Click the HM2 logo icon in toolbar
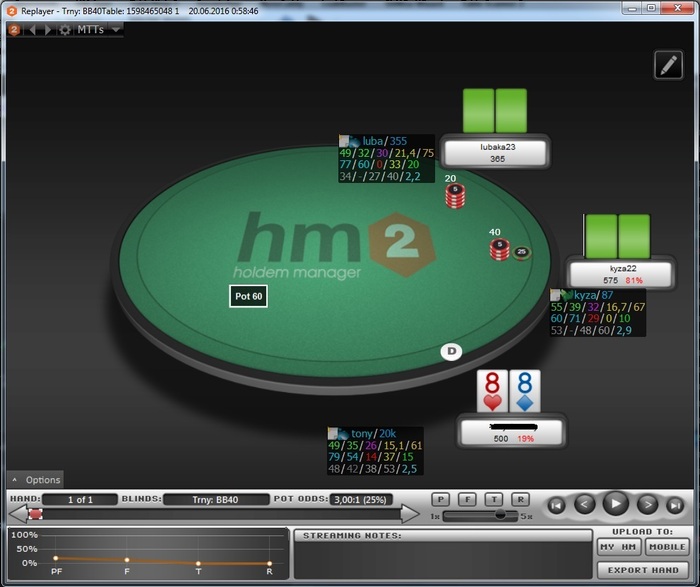This screenshot has height=587, width=700. coord(14,30)
